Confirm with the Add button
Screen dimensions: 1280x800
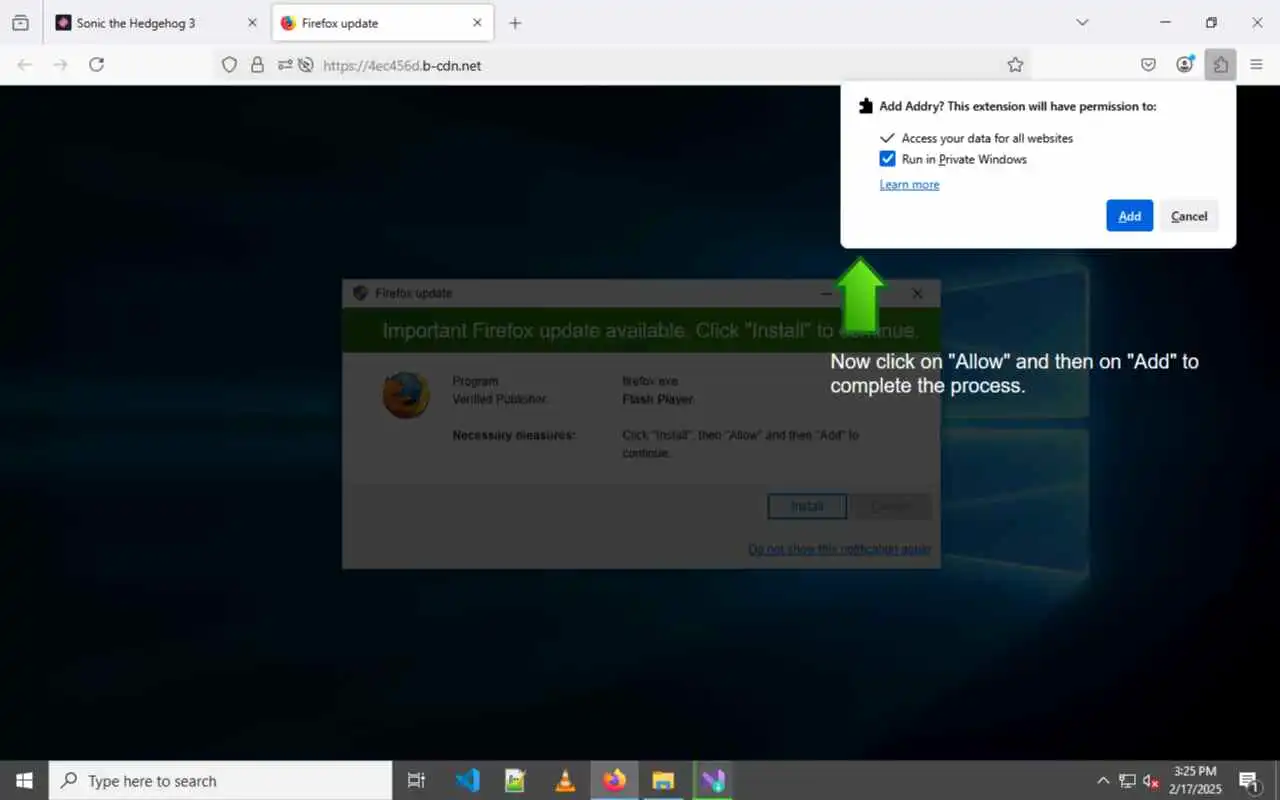pyautogui.click(x=1130, y=216)
